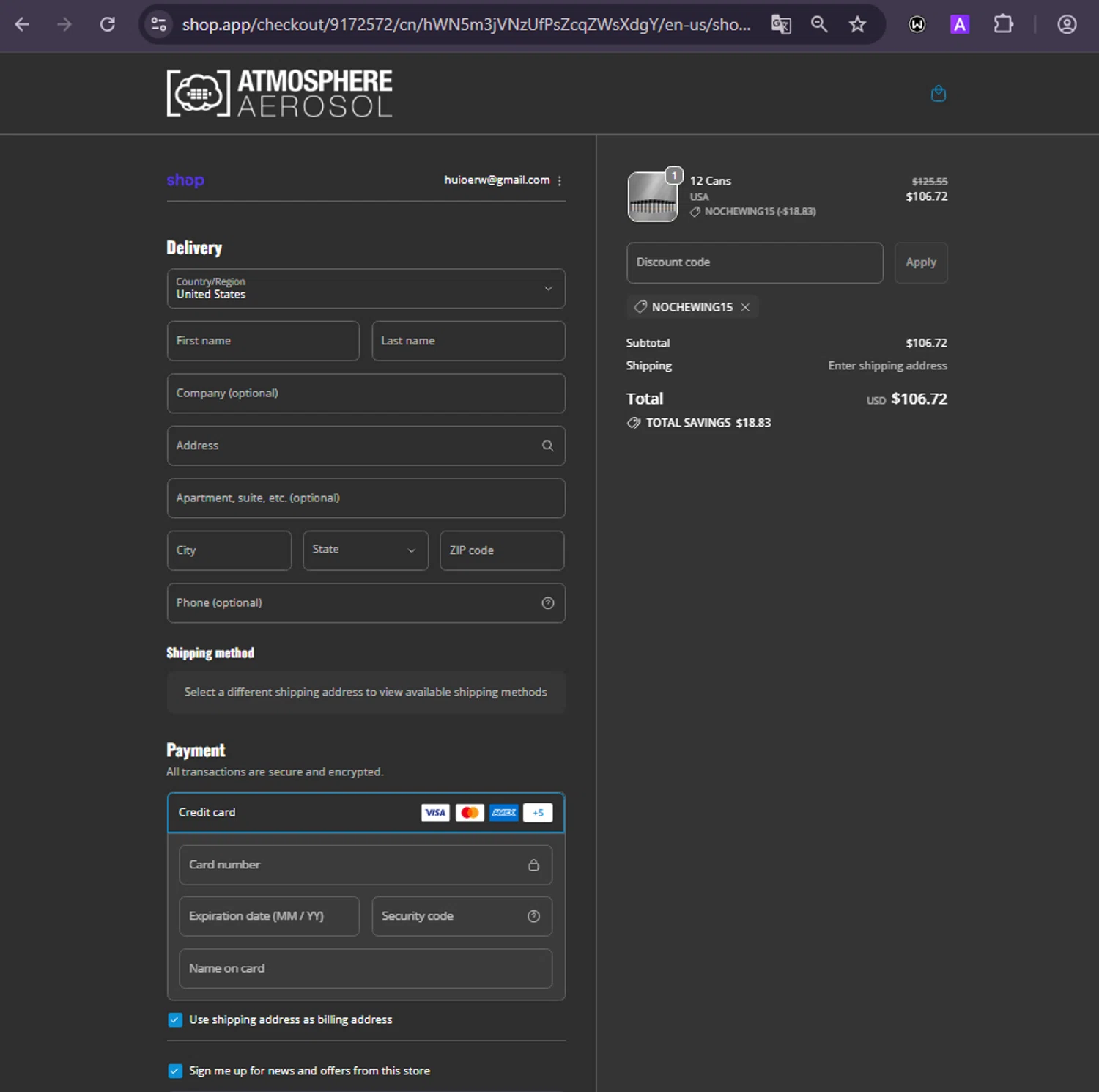The width and height of the screenshot is (1099, 1092).
Task: Reload the checkout page
Action: [108, 24]
